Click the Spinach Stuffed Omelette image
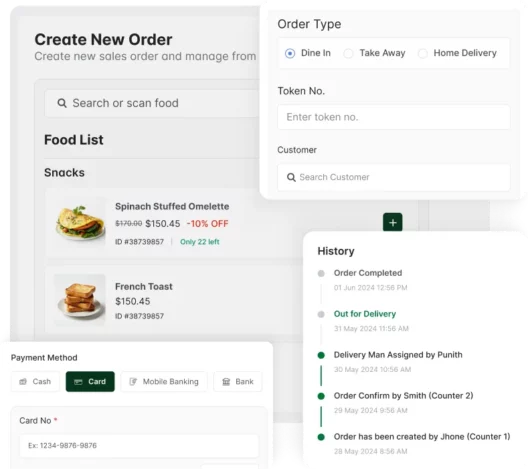The width and height of the screenshot is (528, 469). (80, 223)
